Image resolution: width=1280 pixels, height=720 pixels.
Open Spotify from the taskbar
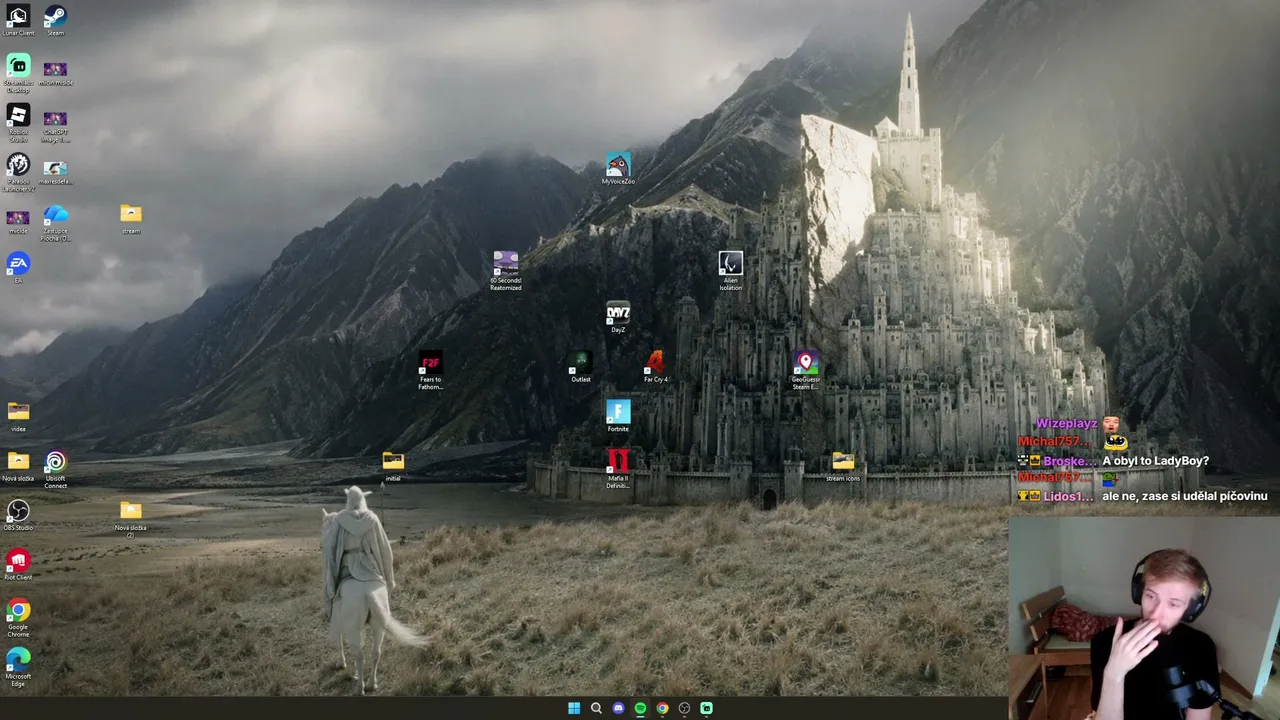coord(640,708)
